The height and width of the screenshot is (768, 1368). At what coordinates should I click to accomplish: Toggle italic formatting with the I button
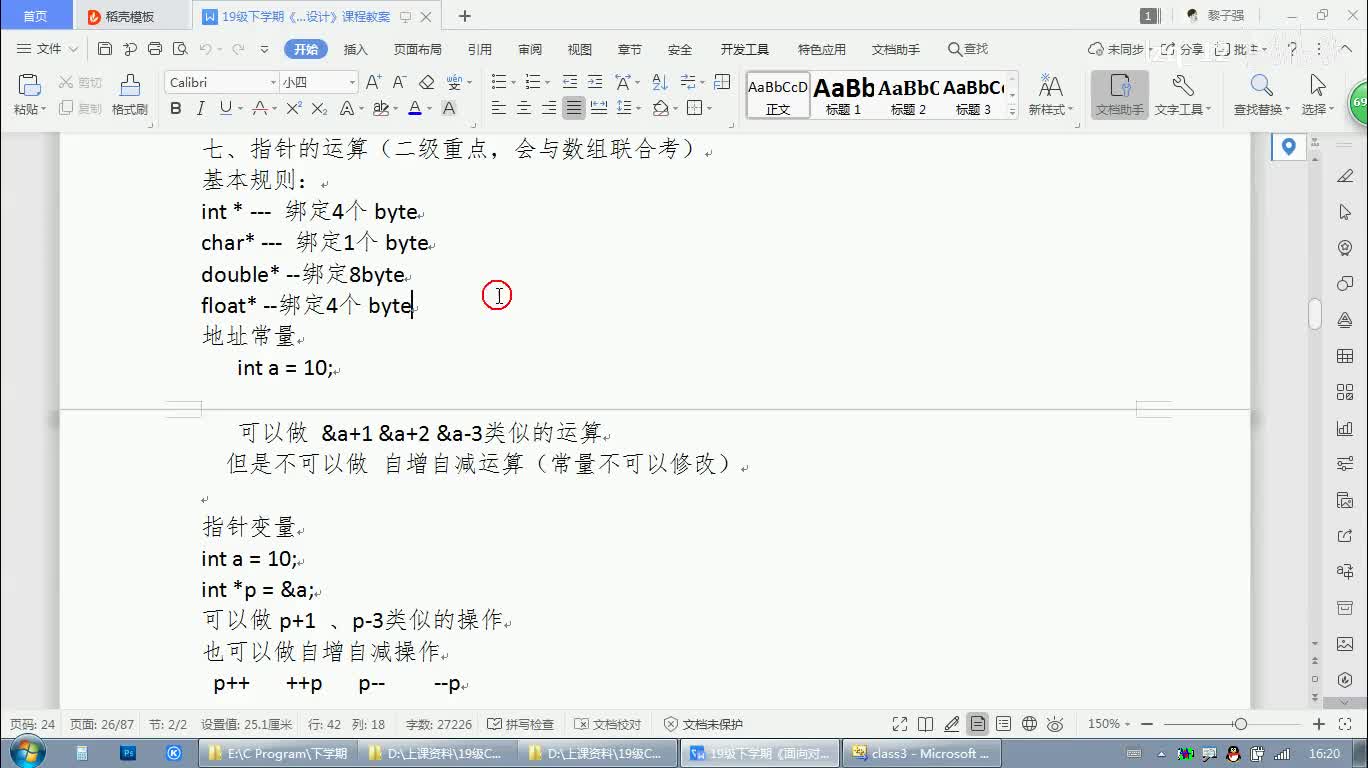click(200, 108)
